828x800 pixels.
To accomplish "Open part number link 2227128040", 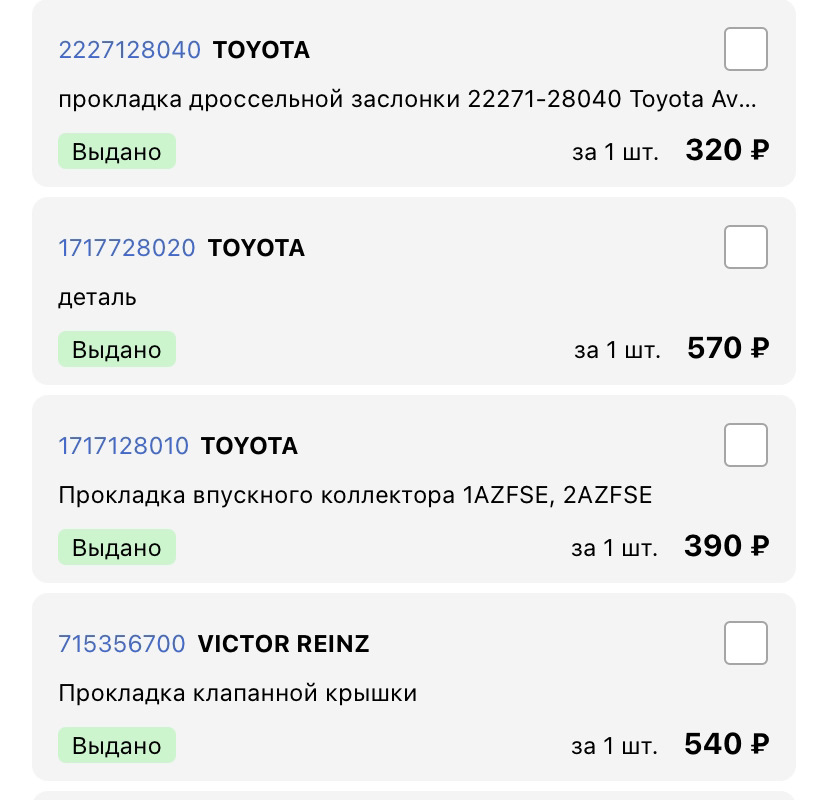I will coord(130,49).
